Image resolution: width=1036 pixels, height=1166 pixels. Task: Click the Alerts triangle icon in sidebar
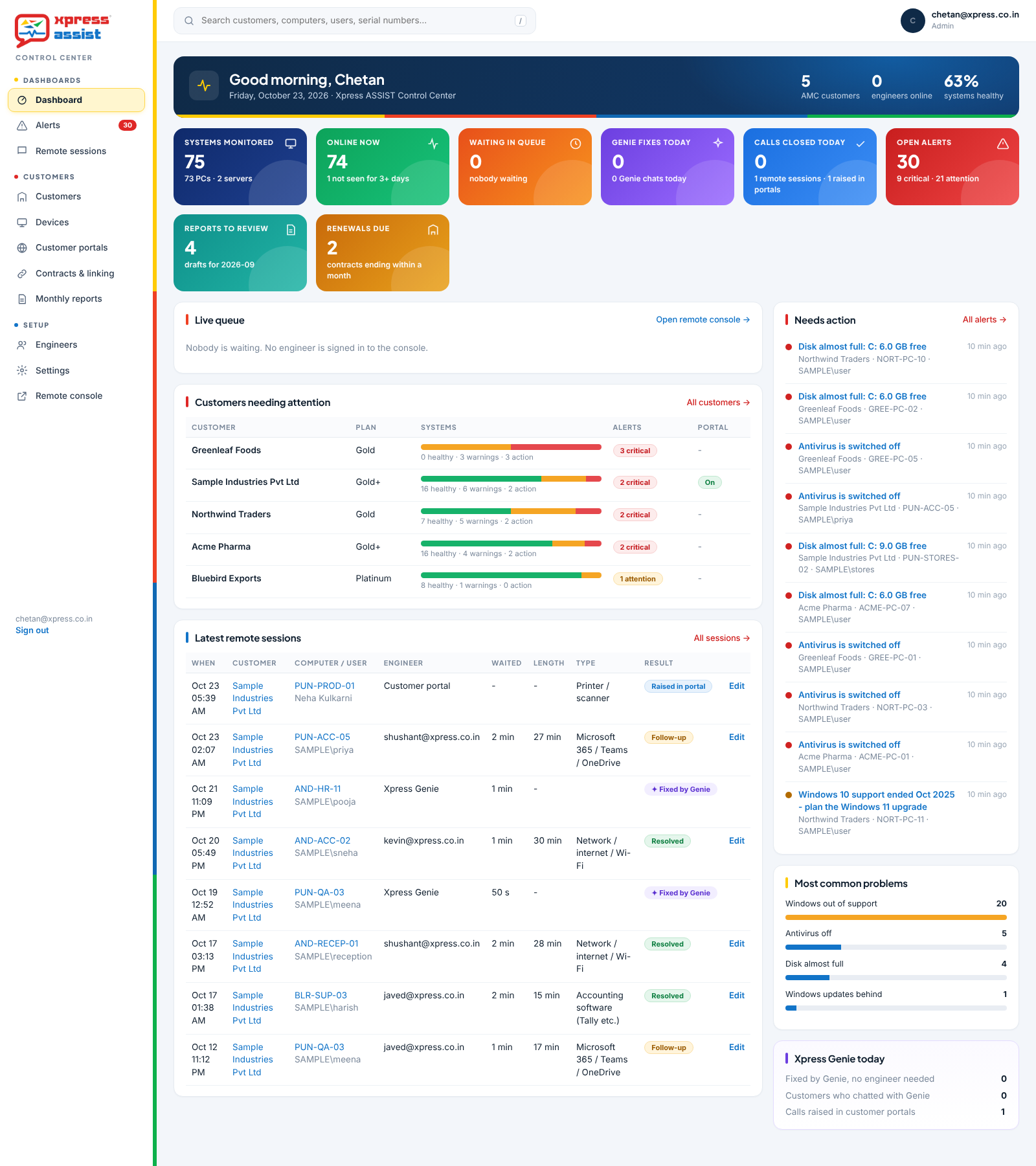pos(22,126)
